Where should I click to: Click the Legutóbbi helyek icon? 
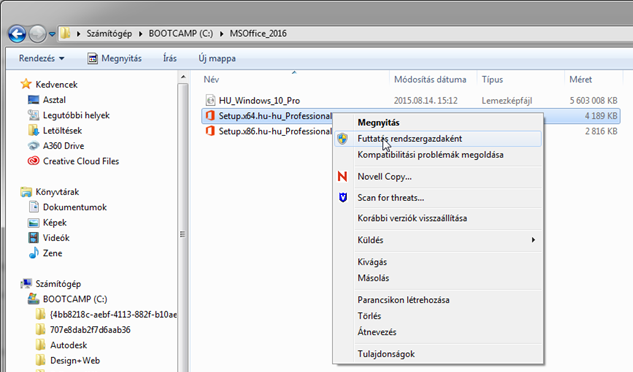point(33,115)
